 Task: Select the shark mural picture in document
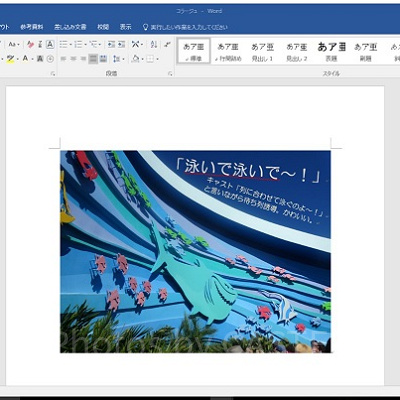(195, 252)
